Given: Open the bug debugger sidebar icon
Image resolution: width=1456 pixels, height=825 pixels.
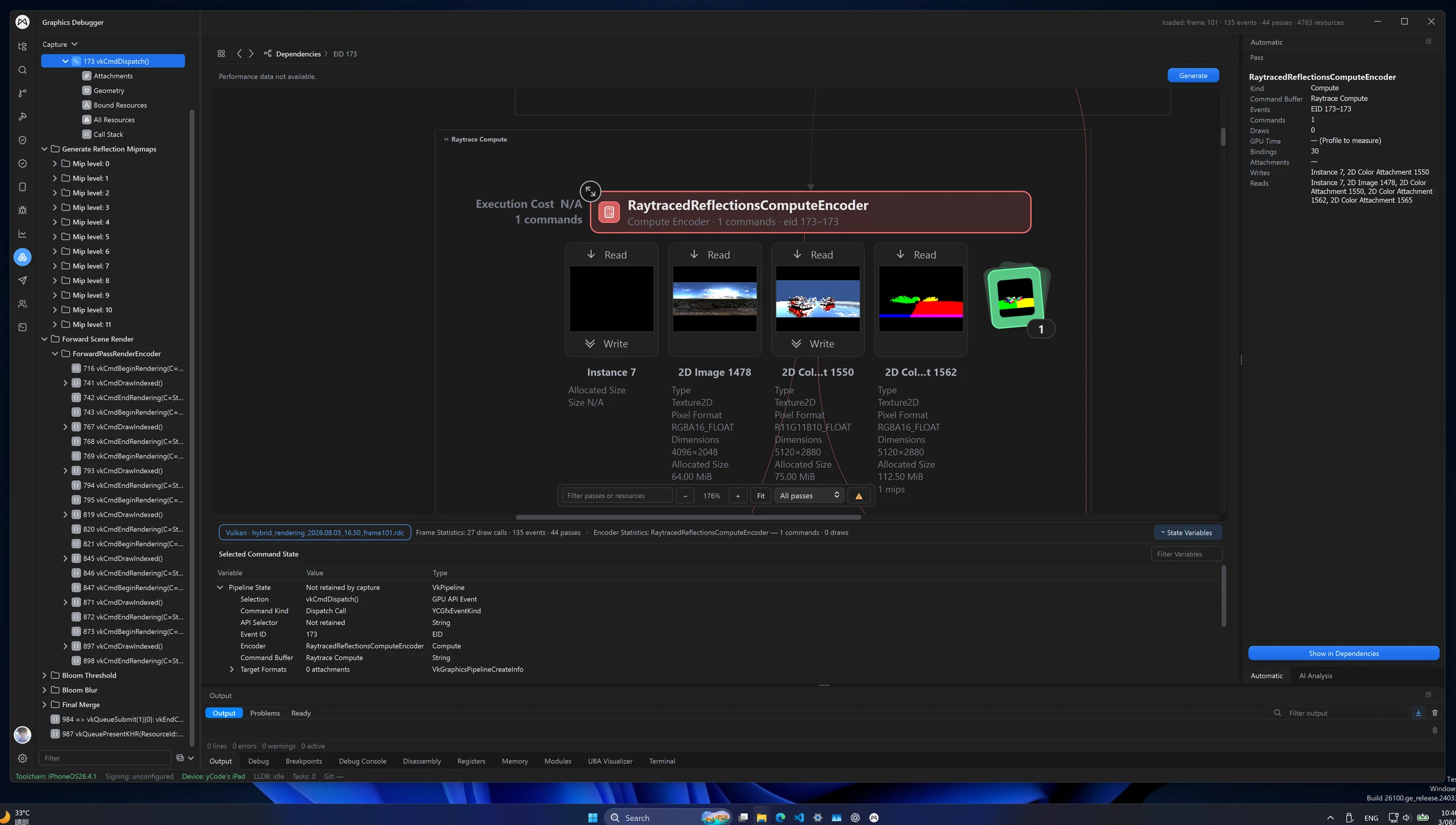Looking at the screenshot, I should click(22, 210).
